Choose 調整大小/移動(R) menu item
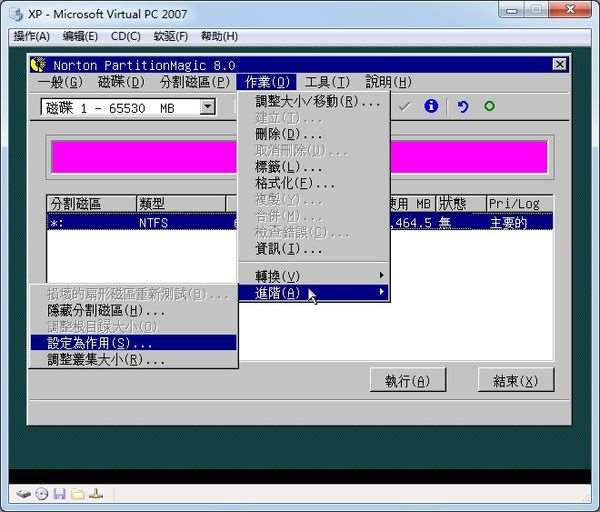This screenshot has width=600, height=512. coord(314,102)
